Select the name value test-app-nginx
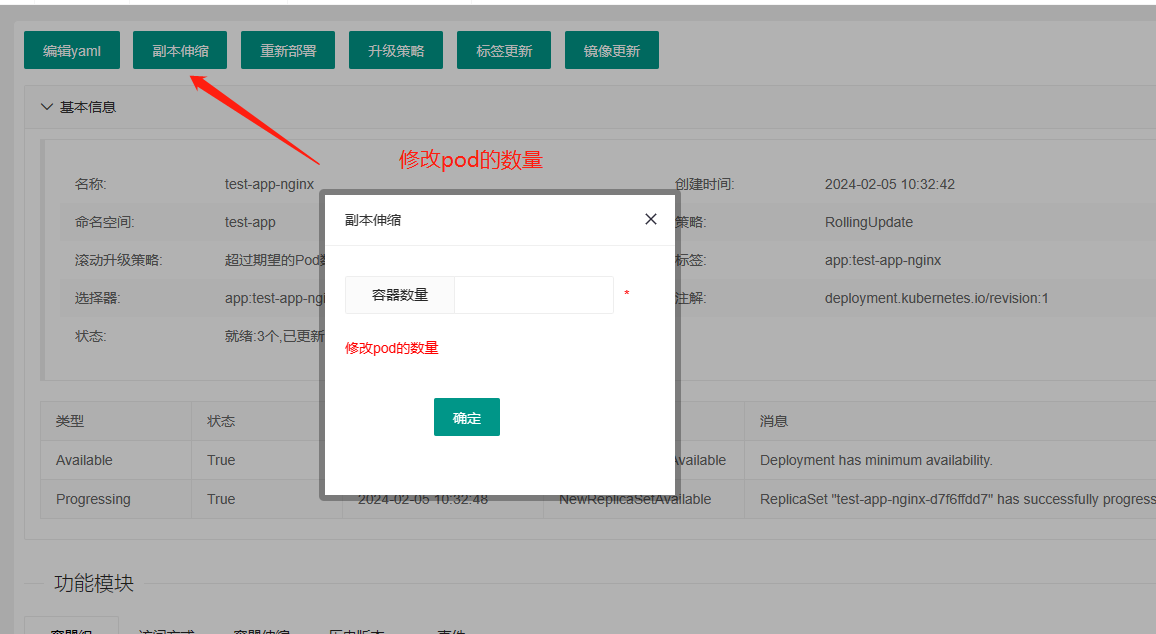This screenshot has width=1156, height=634. pyautogui.click(x=269, y=184)
